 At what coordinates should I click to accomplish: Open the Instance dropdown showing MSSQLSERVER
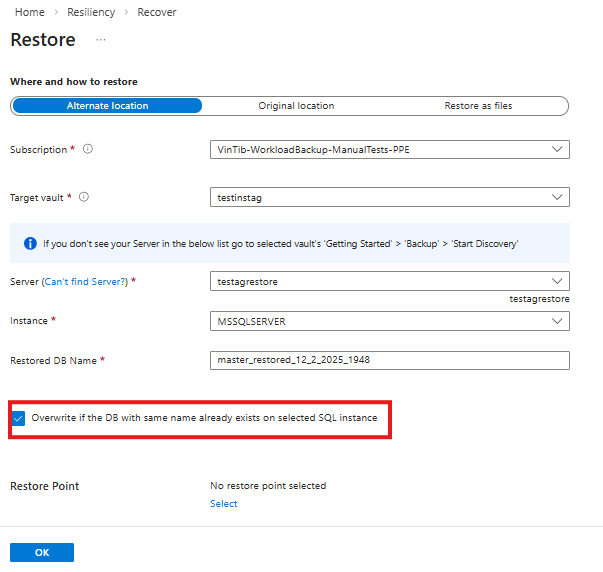point(390,321)
